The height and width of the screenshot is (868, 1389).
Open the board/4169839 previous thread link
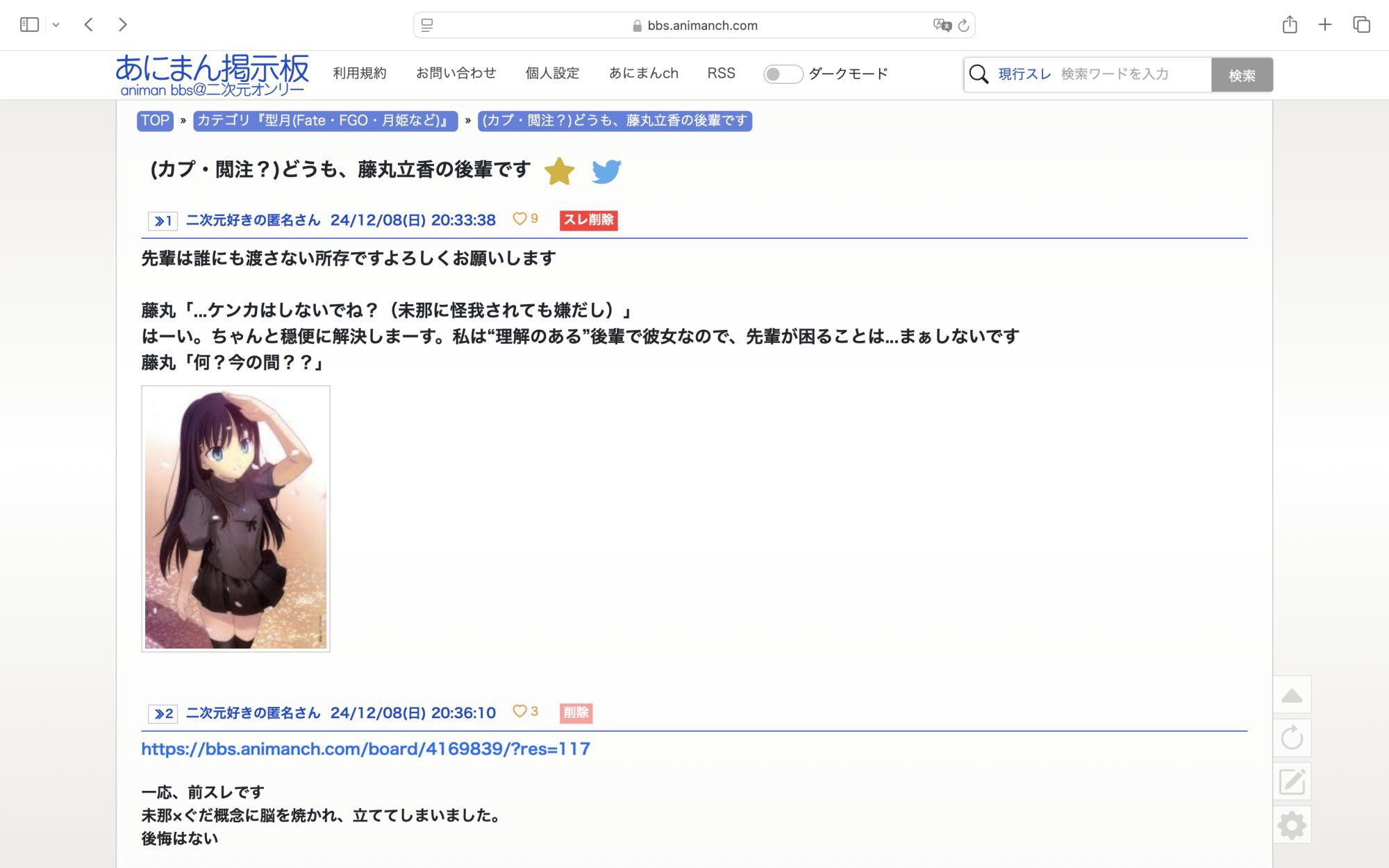(365, 749)
